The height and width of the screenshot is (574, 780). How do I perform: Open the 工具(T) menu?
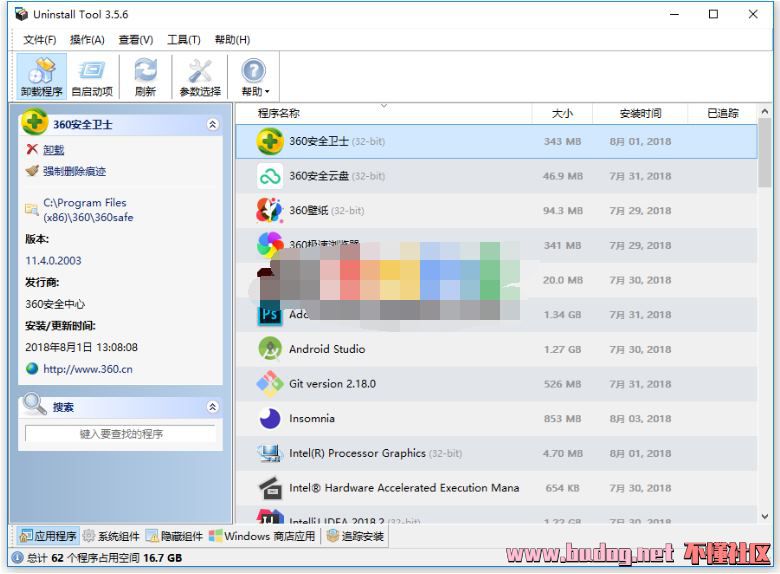(183, 40)
